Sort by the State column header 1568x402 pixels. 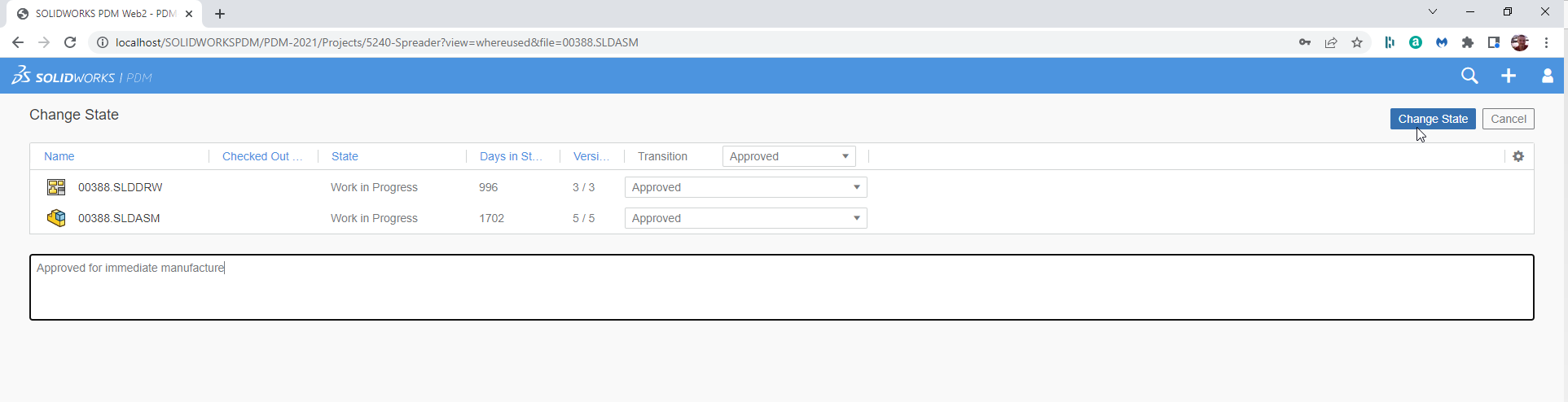pos(345,156)
